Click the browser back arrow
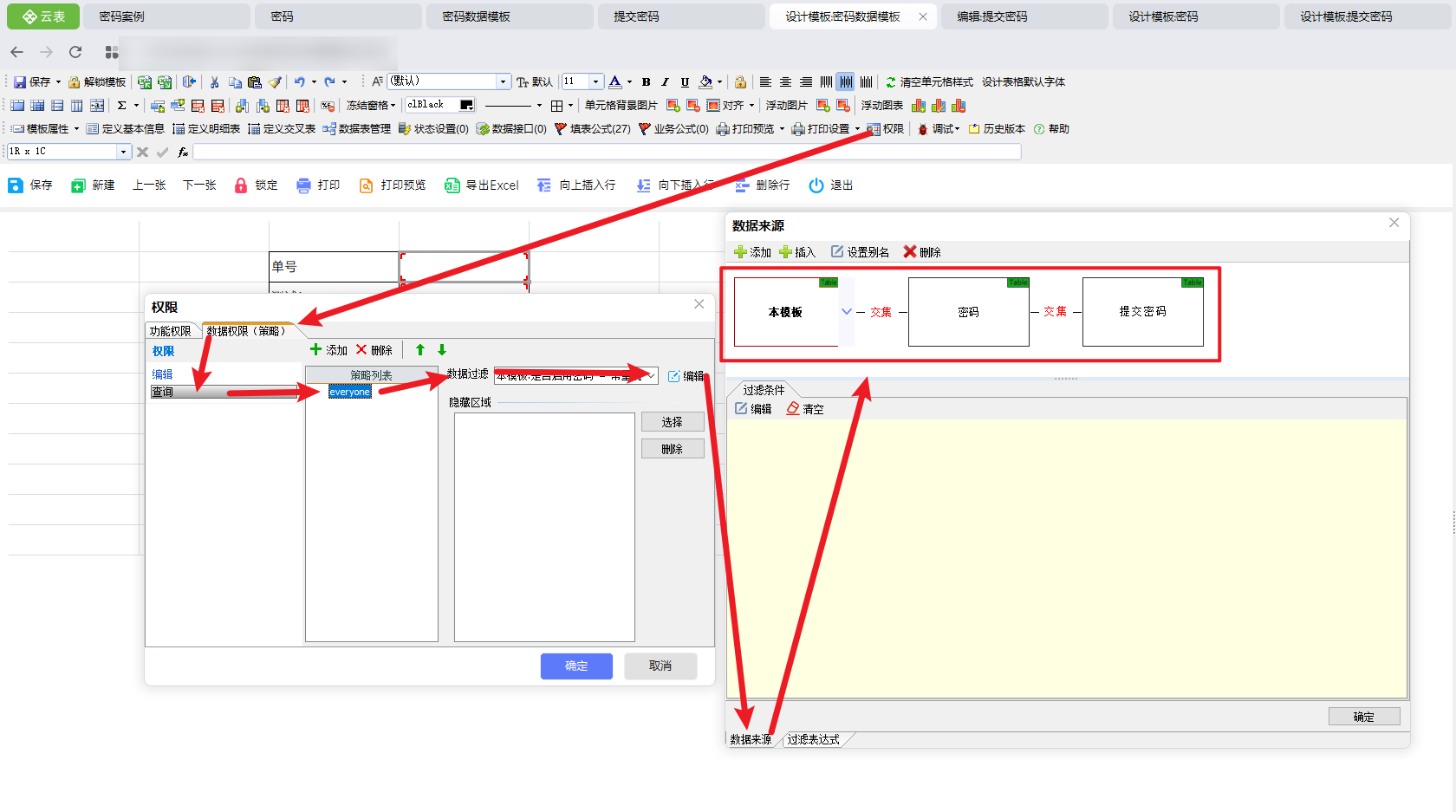The image size is (1456, 812). coord(16,52)
